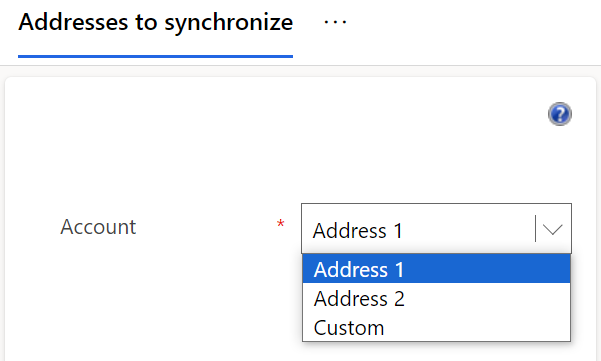Choose Address 2 from the dropdown list
The width and height of the screenshot is (601, 361).
coord(436,298)
